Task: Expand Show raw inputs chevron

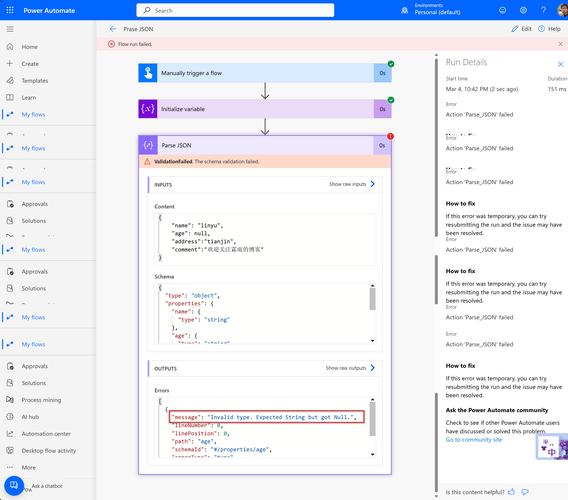Action: [373, 184]
